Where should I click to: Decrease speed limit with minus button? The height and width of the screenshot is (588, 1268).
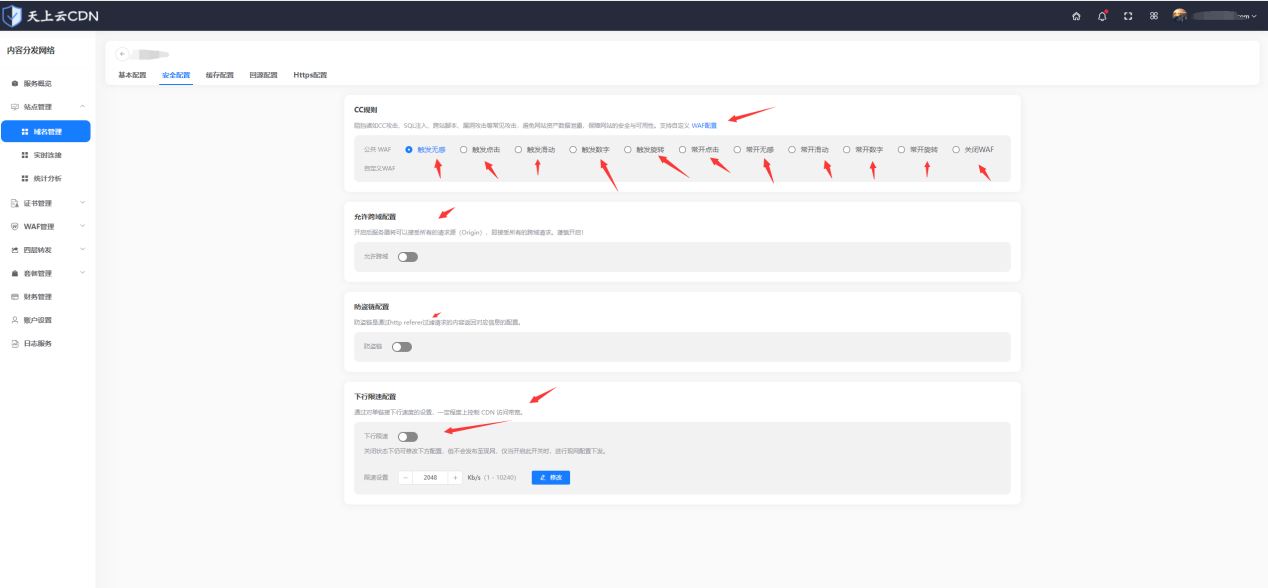point(406,477)
